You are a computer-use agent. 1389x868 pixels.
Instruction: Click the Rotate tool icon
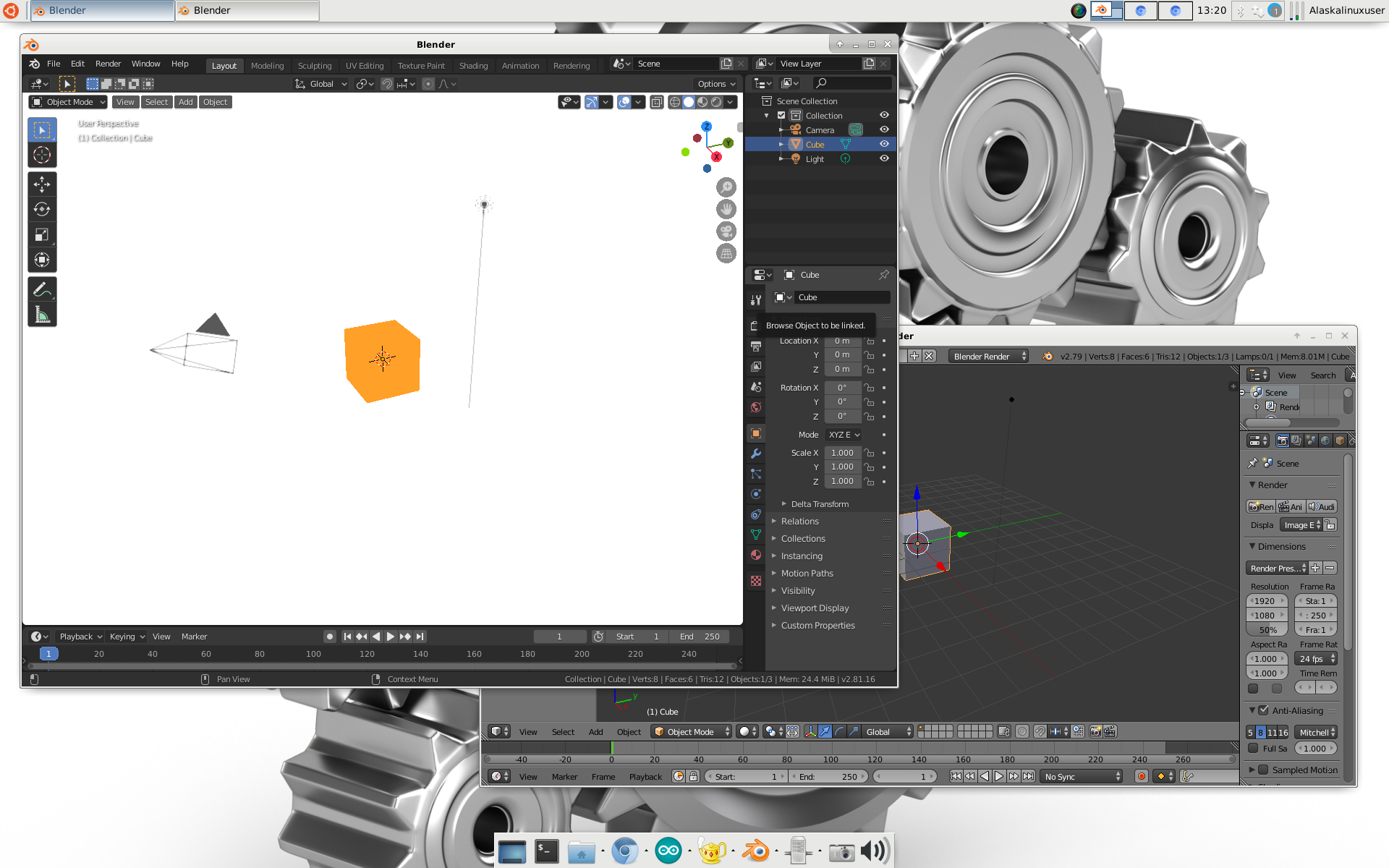tap(42, 210)
